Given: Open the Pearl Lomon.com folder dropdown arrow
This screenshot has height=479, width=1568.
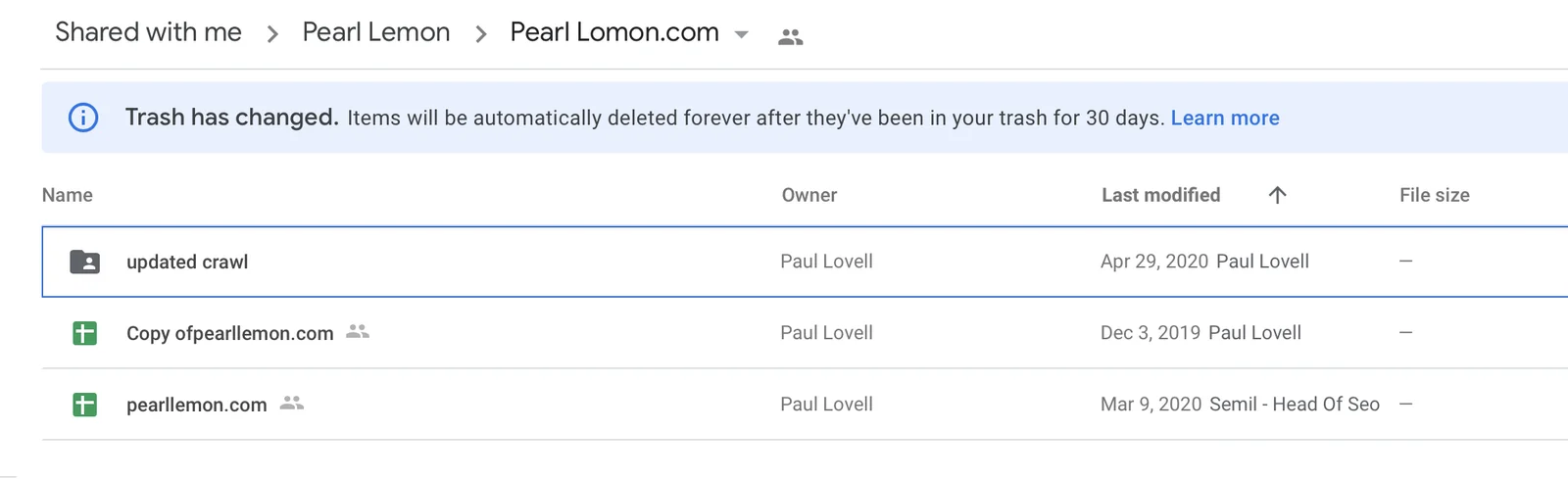Looking at the screenshot, I should (742, 34).
